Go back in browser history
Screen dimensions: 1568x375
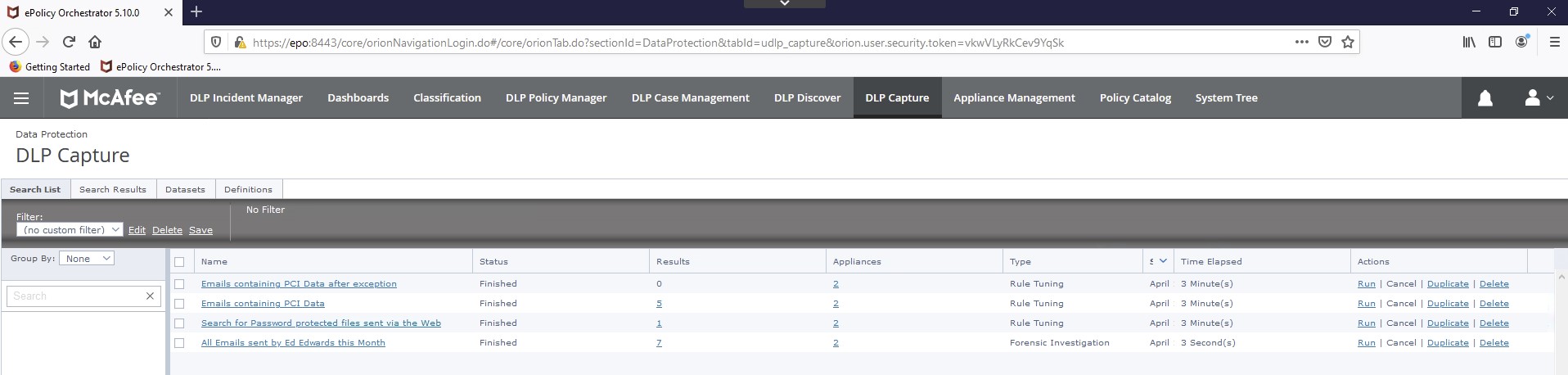pos(16,42)
